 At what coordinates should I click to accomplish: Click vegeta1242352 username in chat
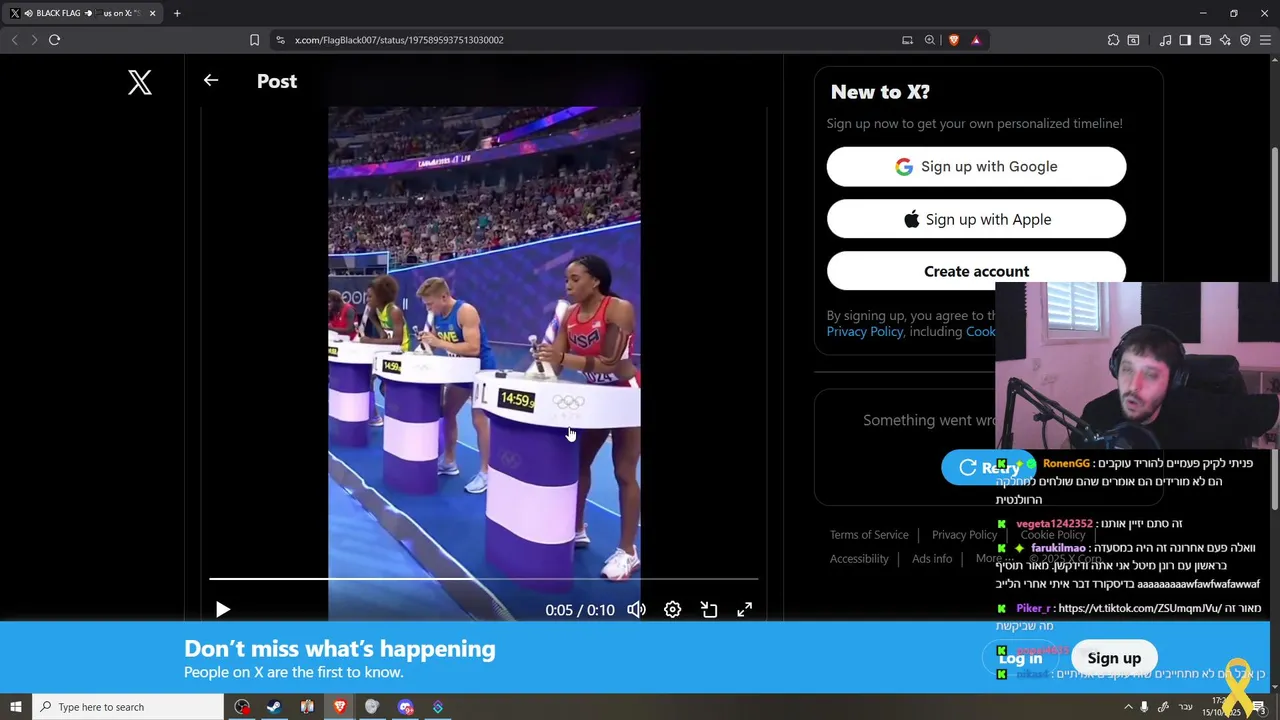click(x=1054, y=524)
